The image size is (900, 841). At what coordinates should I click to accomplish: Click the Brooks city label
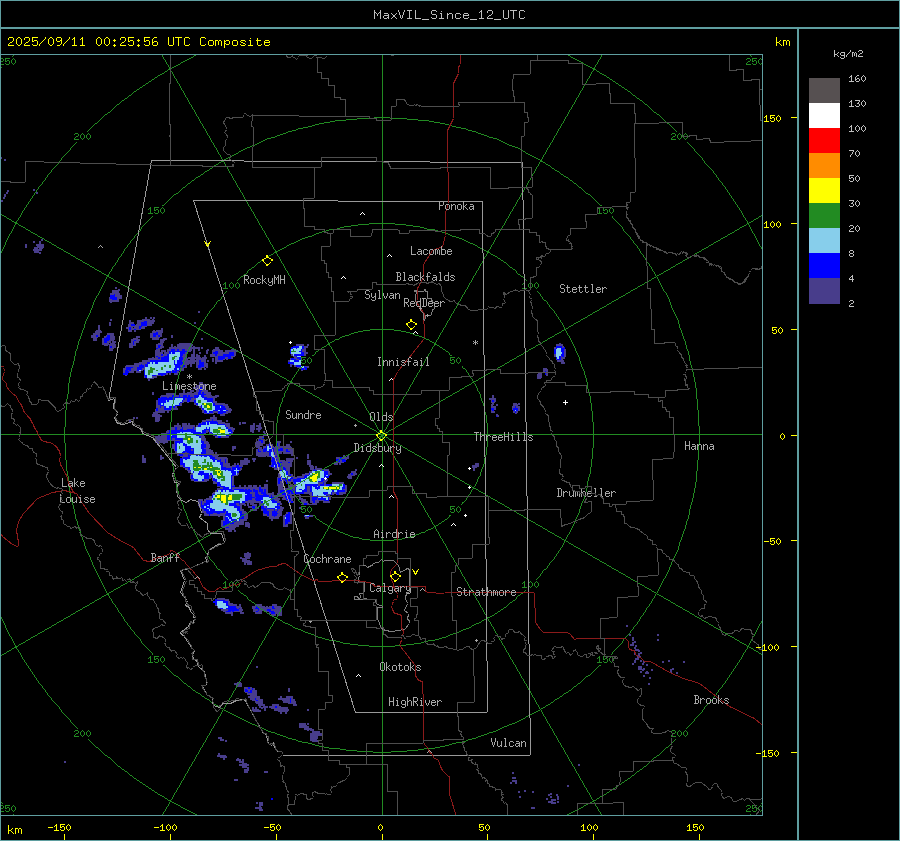pyautogui.click(x=711, y=700)
